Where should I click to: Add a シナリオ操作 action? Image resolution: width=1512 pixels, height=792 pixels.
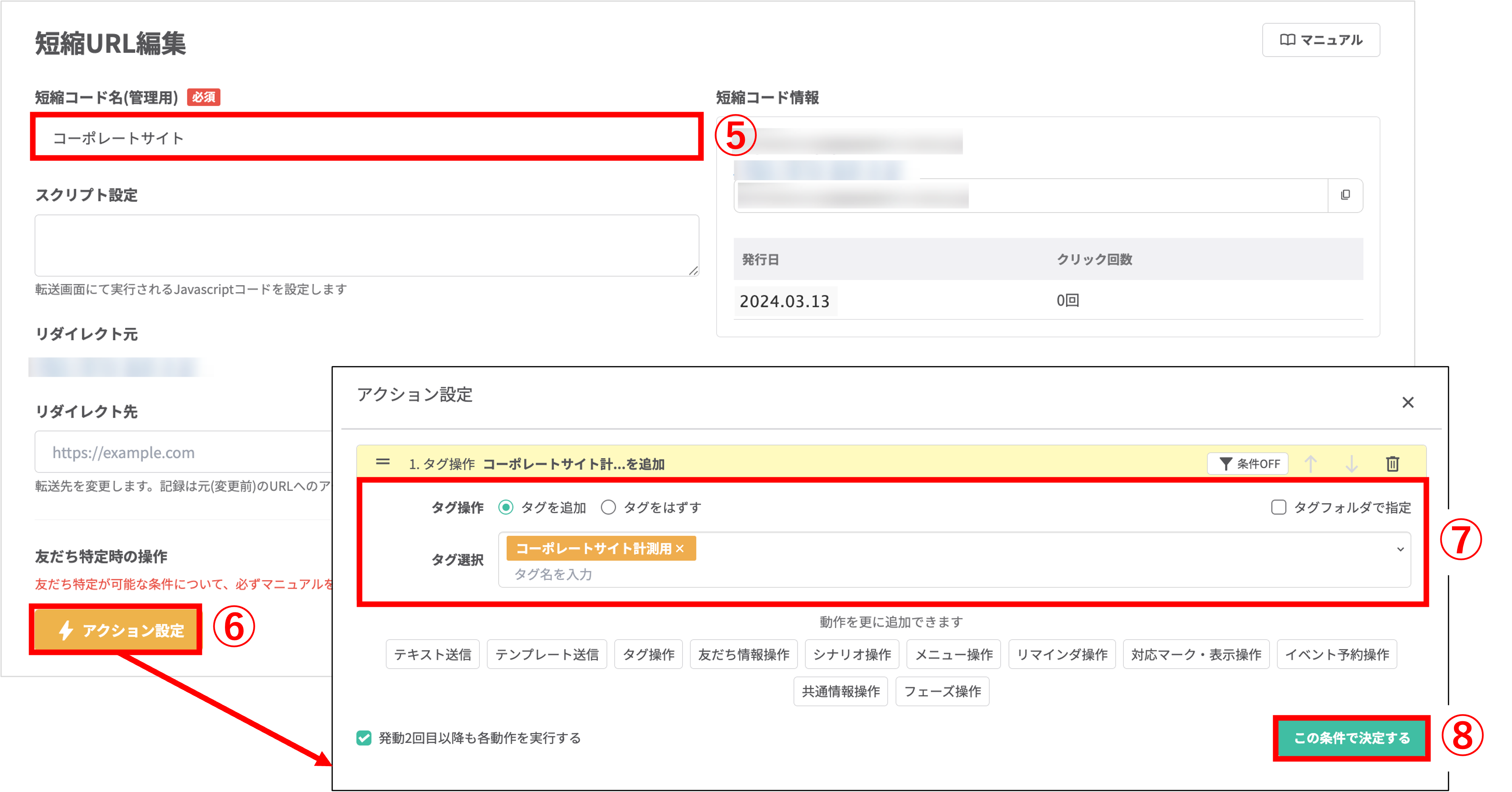(x=852, y=655)
